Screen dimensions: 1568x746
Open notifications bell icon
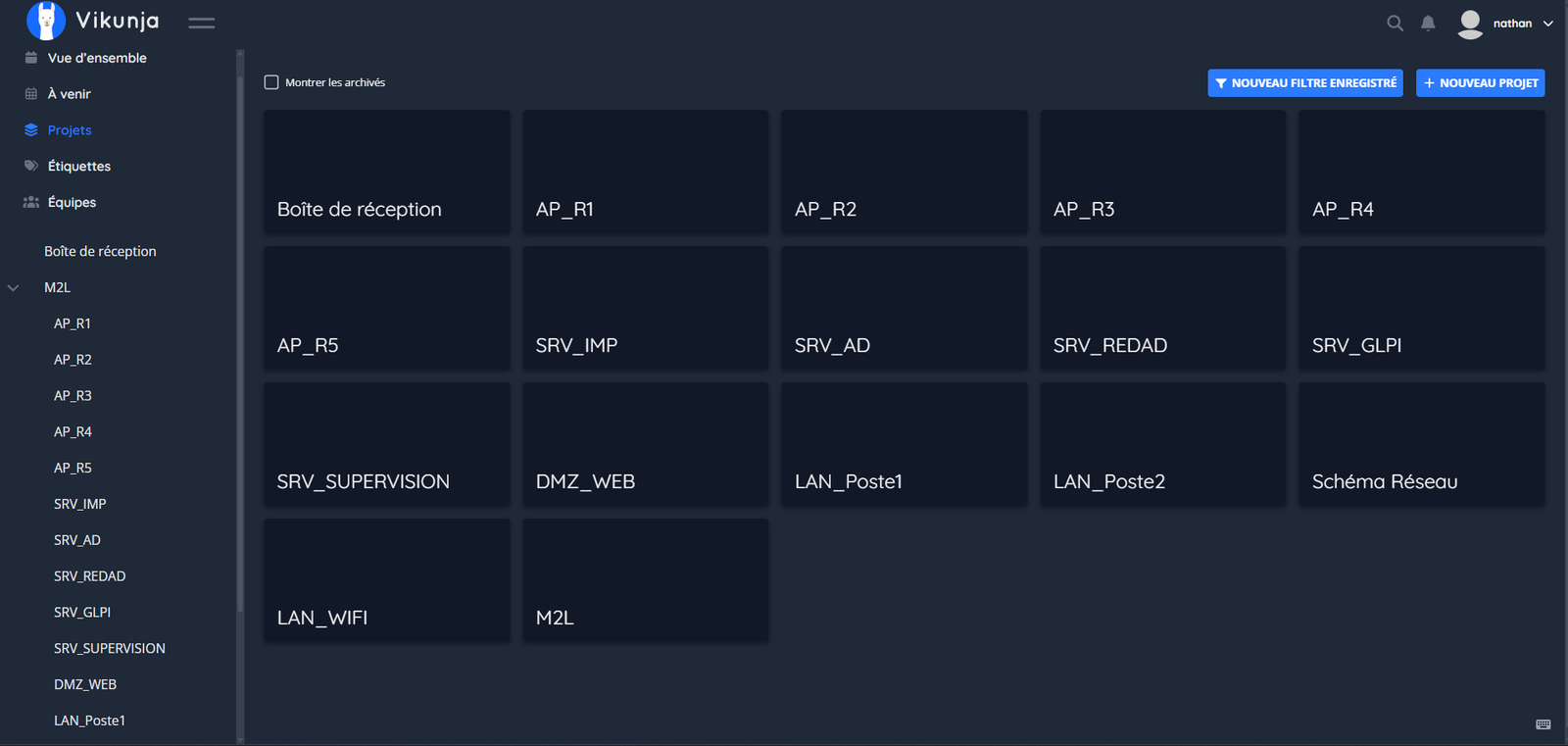tap(1428, 23)
